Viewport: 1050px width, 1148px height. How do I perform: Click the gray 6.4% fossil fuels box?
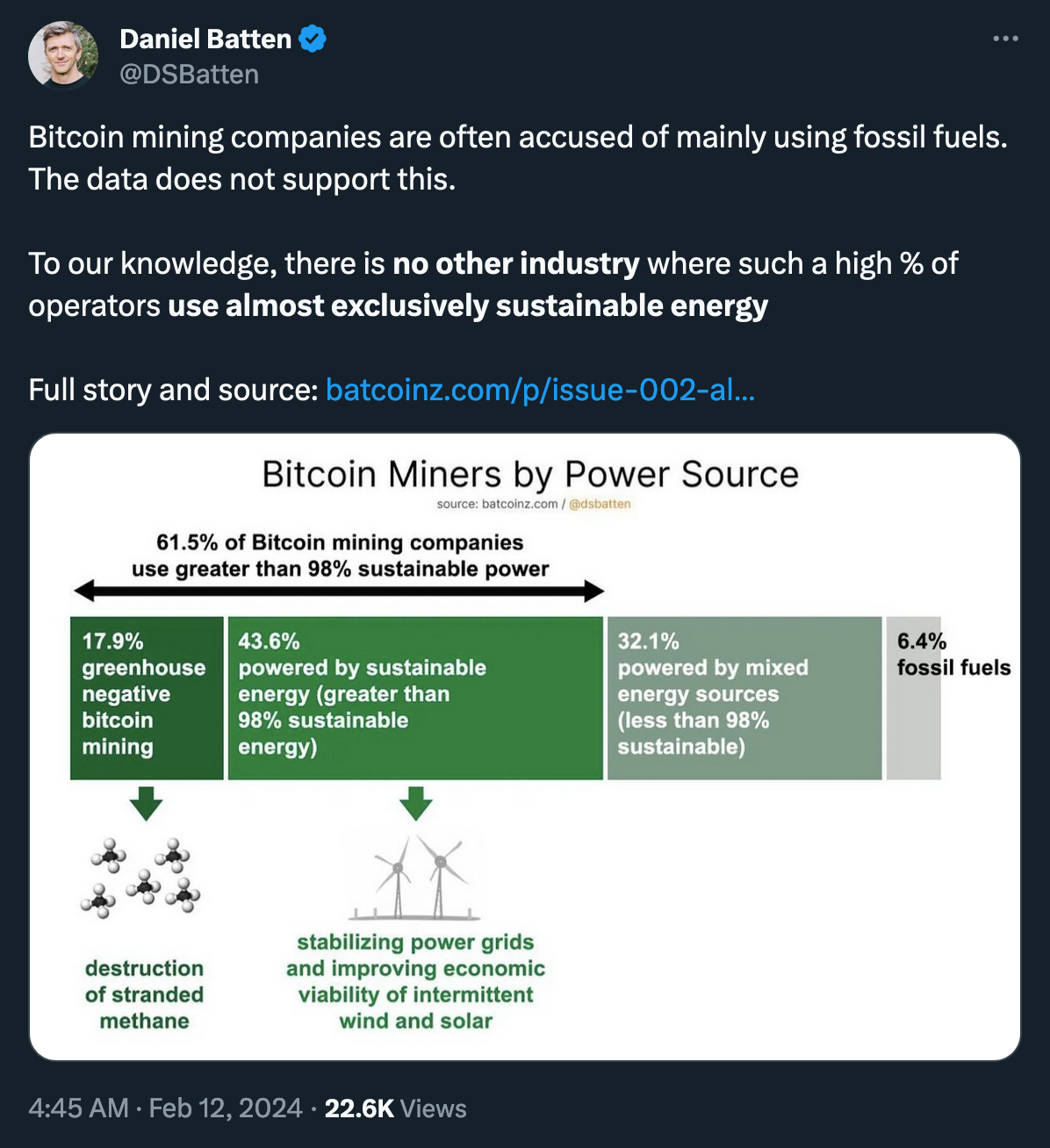point(914,698)
